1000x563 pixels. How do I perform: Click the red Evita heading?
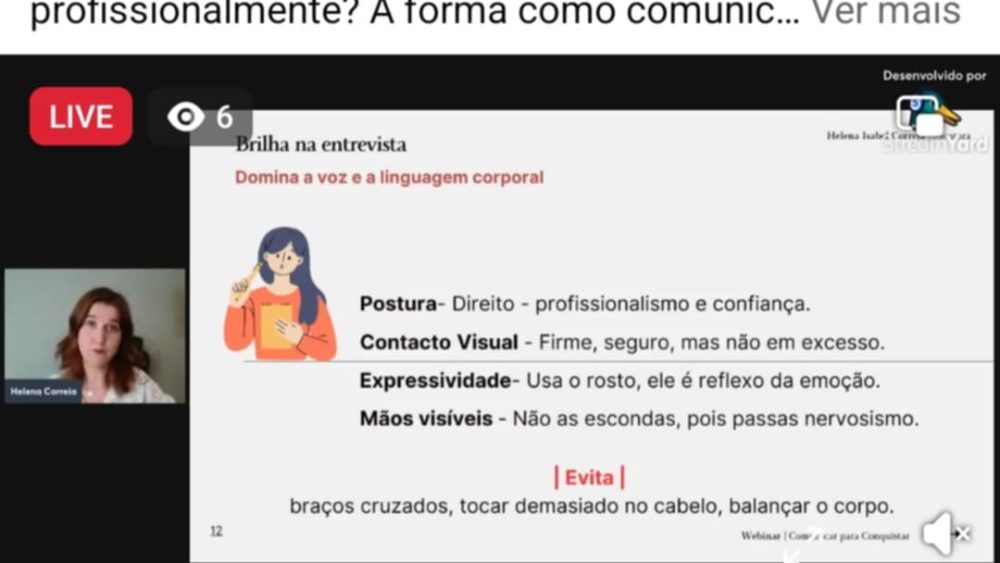(589, 477)
